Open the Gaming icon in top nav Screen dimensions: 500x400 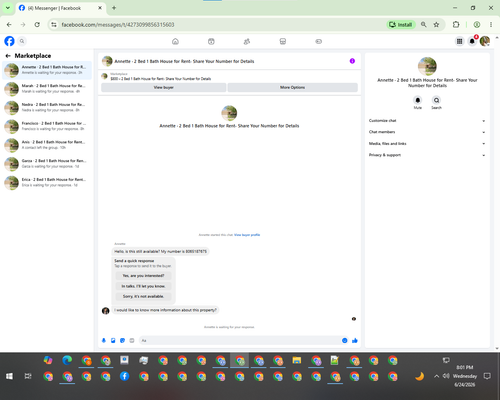pos(318,41)
